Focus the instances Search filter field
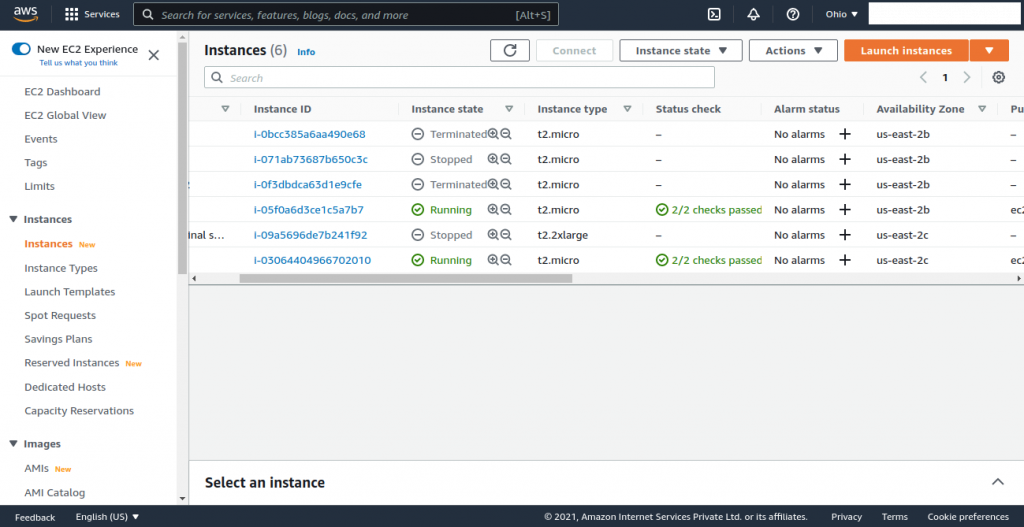Screen dimensions: 1024x527 click(460, 78)
